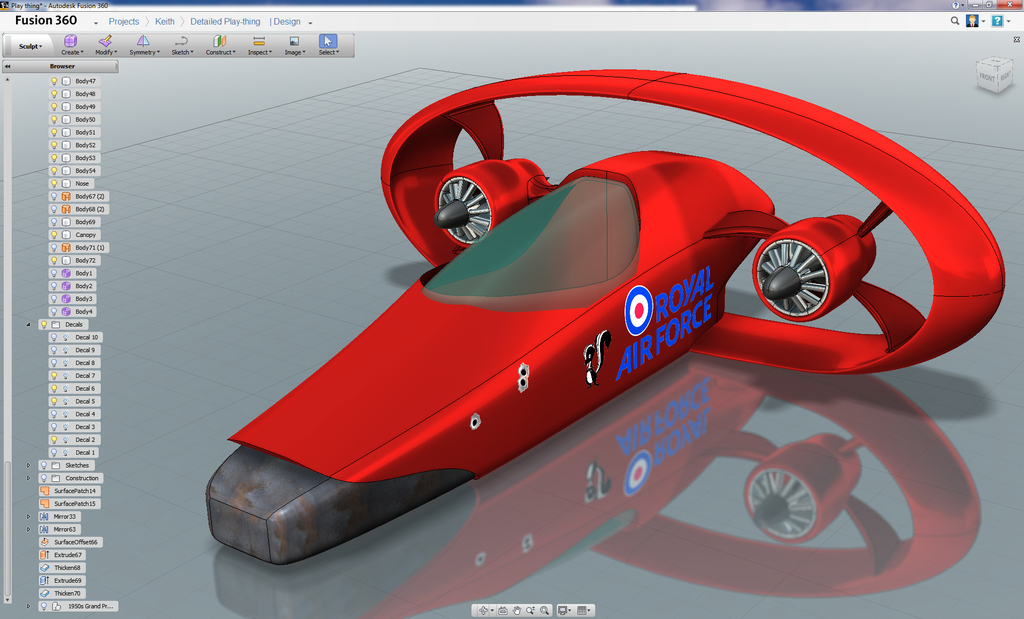Select the Body4 row
Viewport: 1024px width, 619px height.
(72, 311)
